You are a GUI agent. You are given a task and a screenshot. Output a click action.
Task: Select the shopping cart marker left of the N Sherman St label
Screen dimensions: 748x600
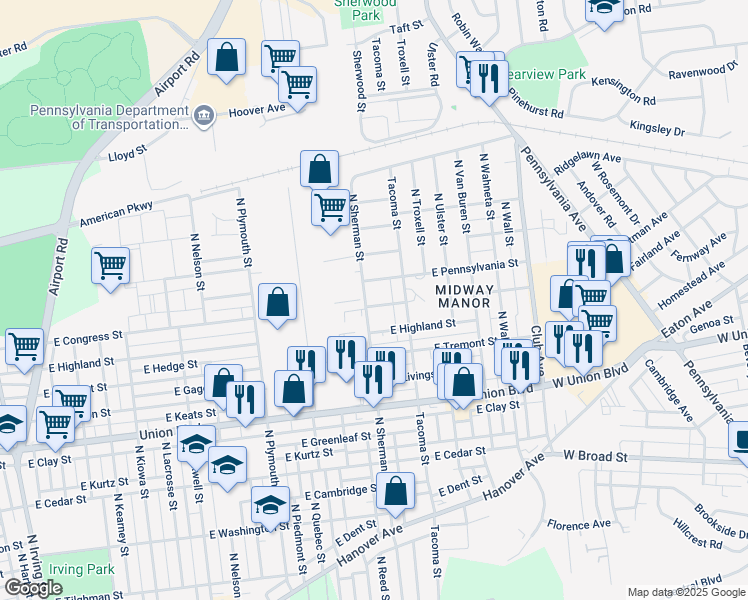[330, 209]
